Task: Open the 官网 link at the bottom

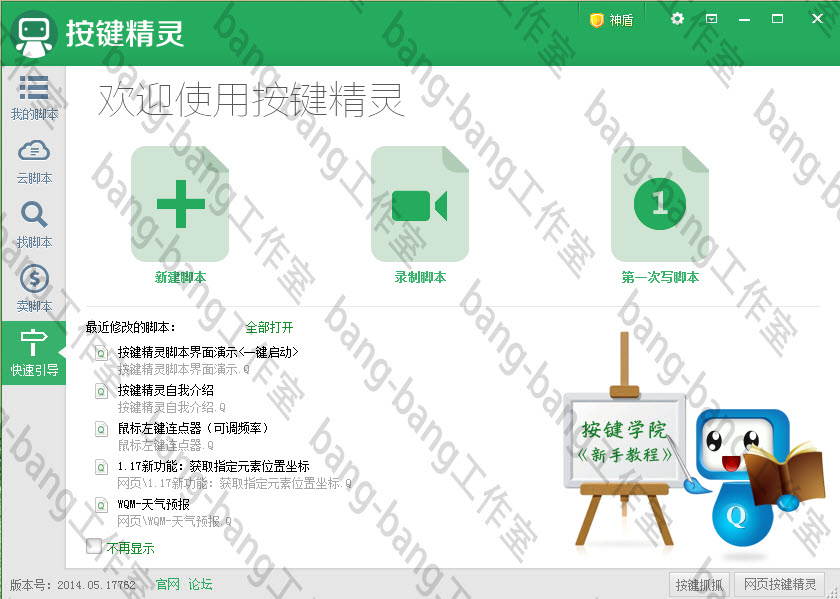Action: 168,584
